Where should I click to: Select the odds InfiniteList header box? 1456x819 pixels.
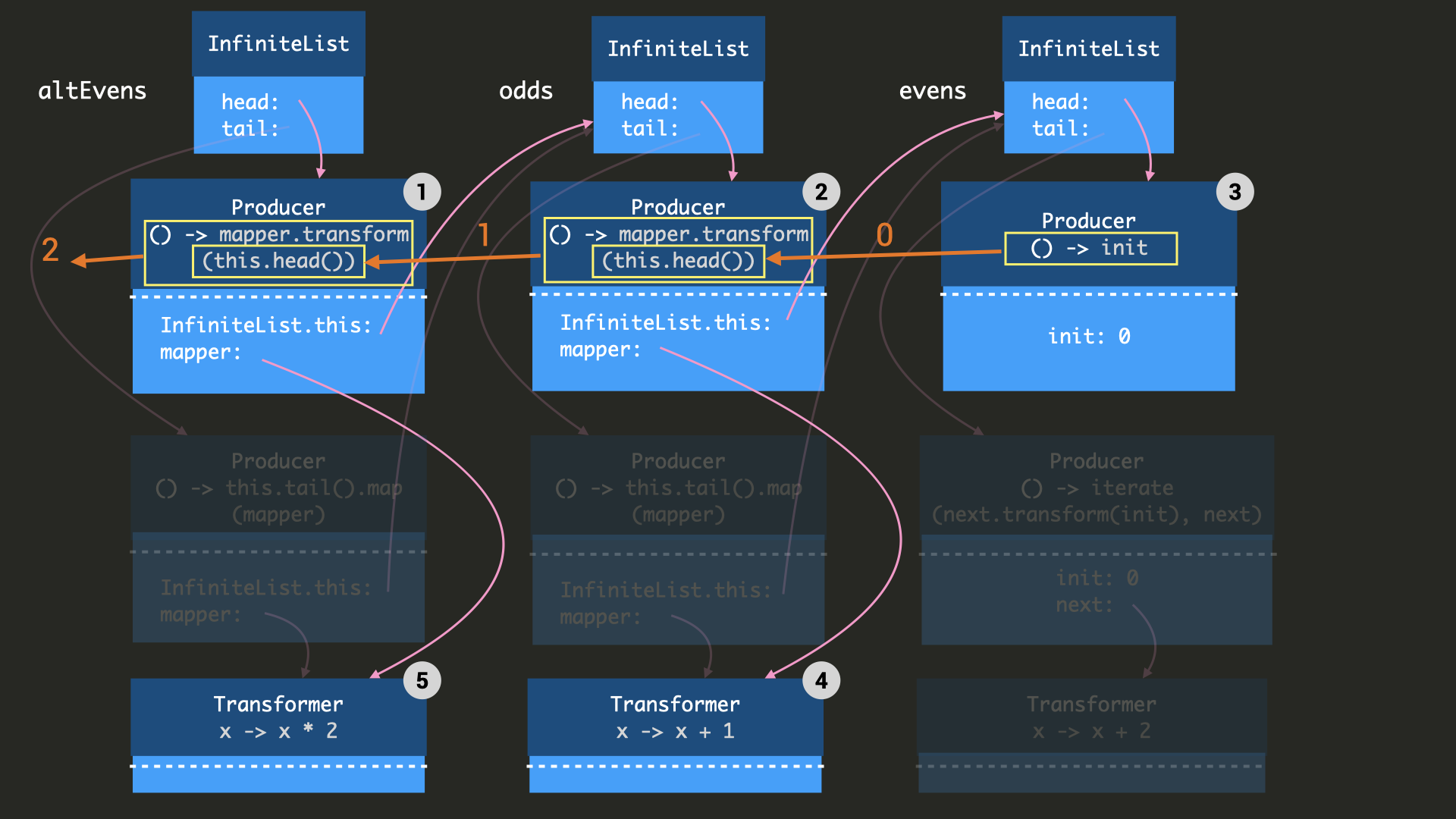(678, 49)
